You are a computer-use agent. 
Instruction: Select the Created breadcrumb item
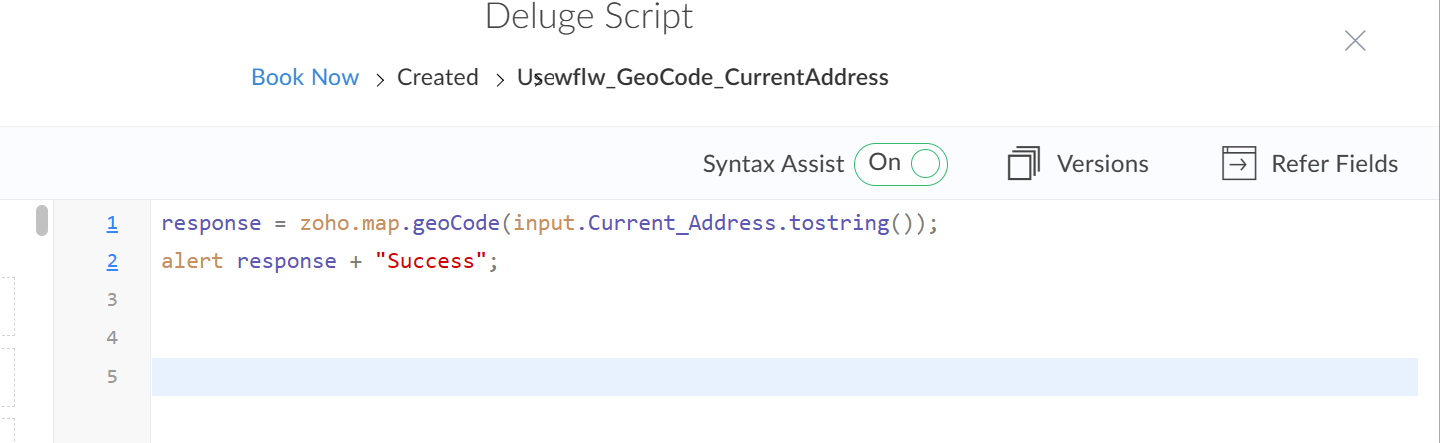(438, 77)
